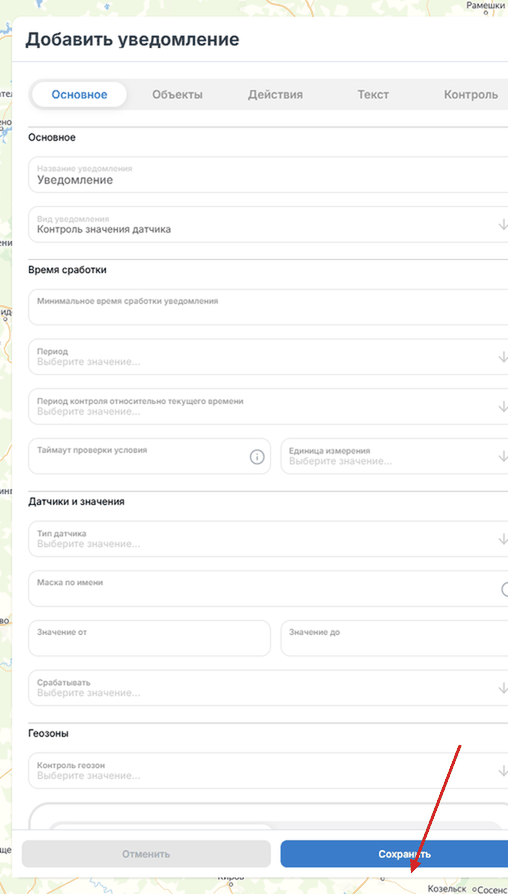Image resolution: width=508 pixels, height=894 pixels.
Task: Click arrow icon of Вид уведомления field
Action: [x=502, y=225]
